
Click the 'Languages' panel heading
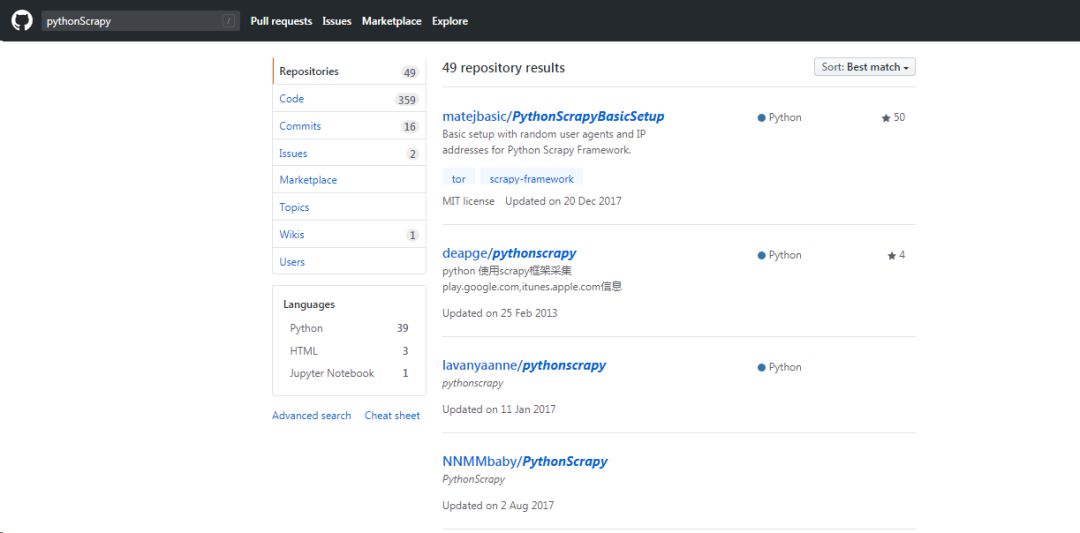click(x=309, y=304)
